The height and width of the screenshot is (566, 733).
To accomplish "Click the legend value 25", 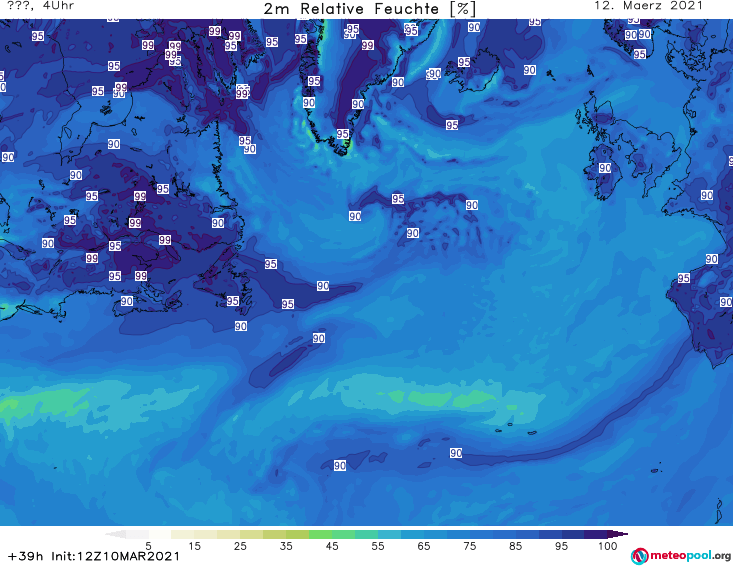I will [x=240, y=546].
